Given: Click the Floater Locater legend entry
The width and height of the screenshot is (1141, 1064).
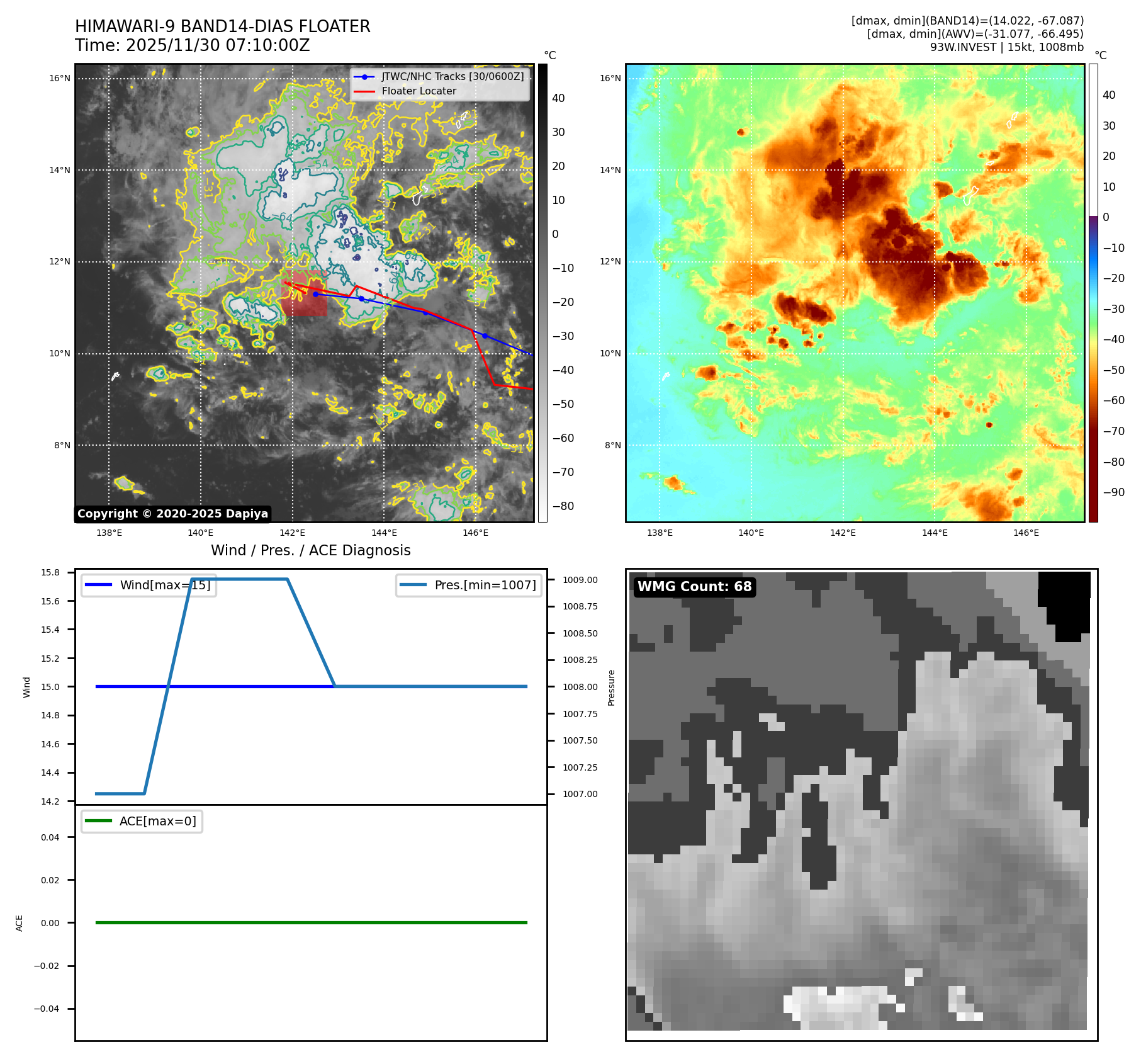Looking at the screenshot, I should point(419,91).
